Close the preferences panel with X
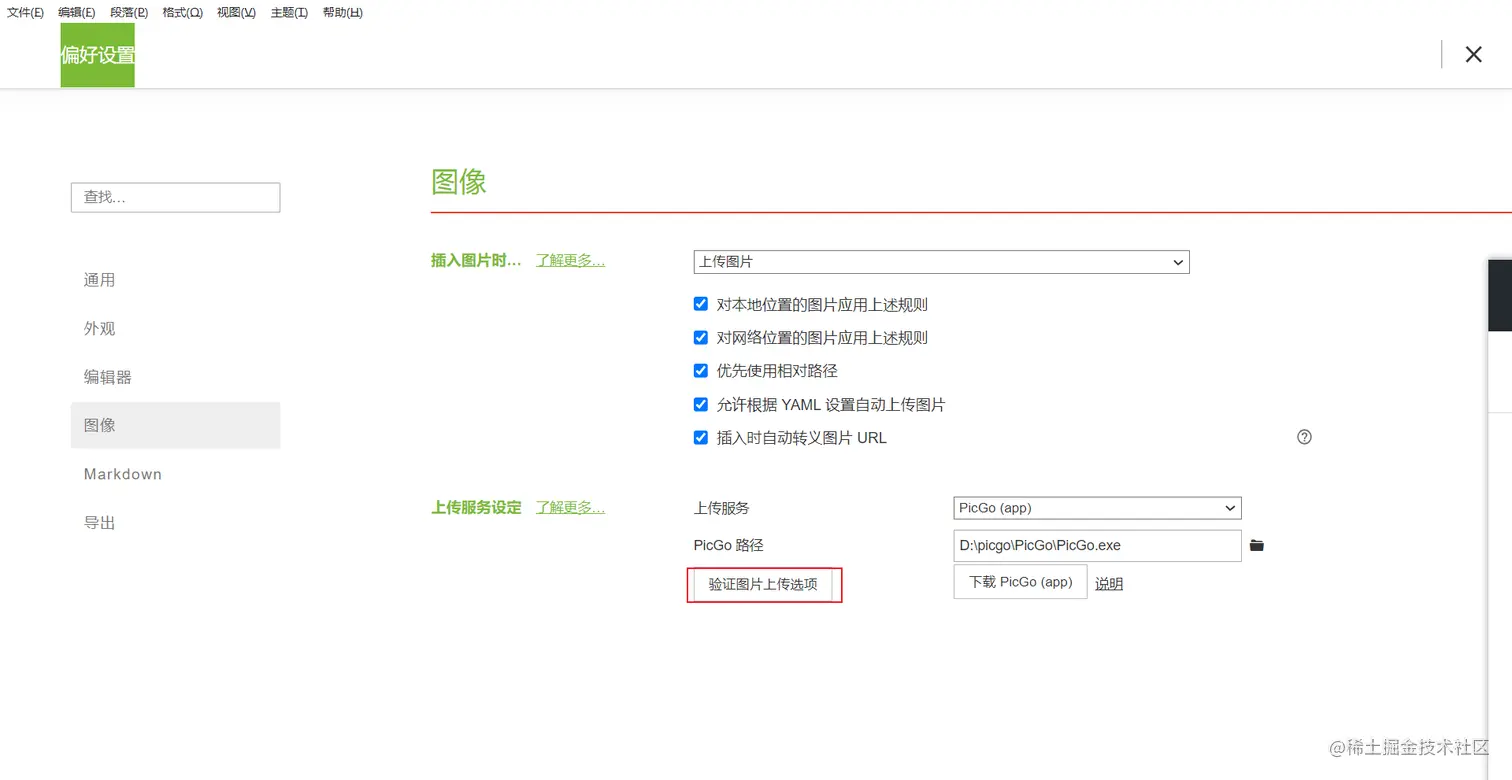Screen dimensions: 1512x780 (x=1473, y=55)
